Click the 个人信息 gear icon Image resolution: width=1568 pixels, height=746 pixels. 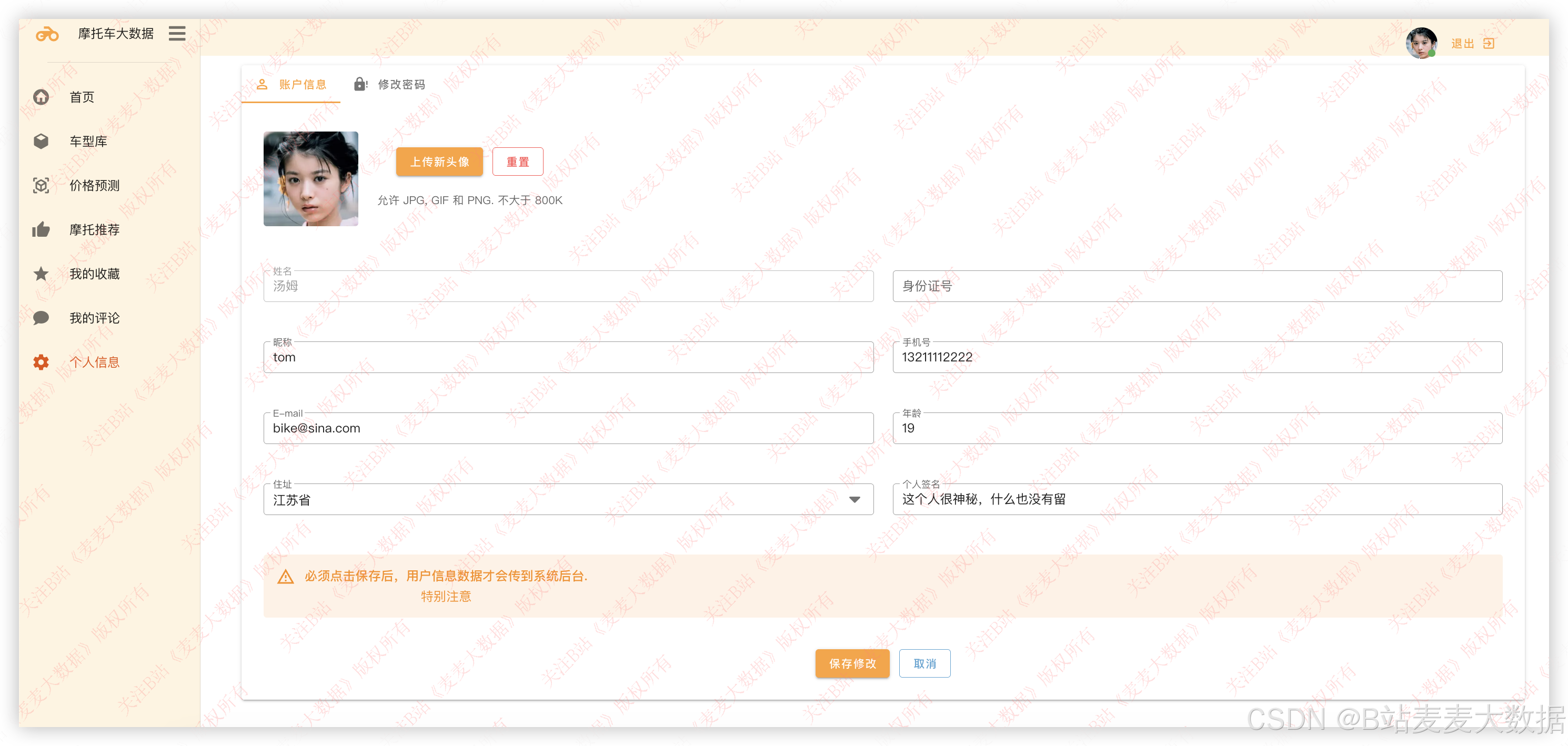(x=42, y=362)
